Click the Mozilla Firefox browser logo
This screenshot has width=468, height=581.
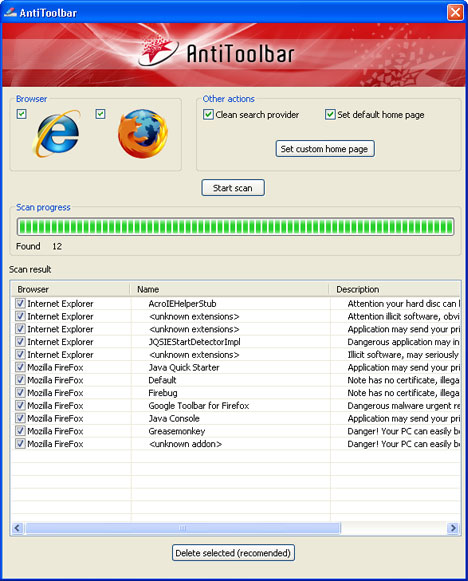[143, 133]
